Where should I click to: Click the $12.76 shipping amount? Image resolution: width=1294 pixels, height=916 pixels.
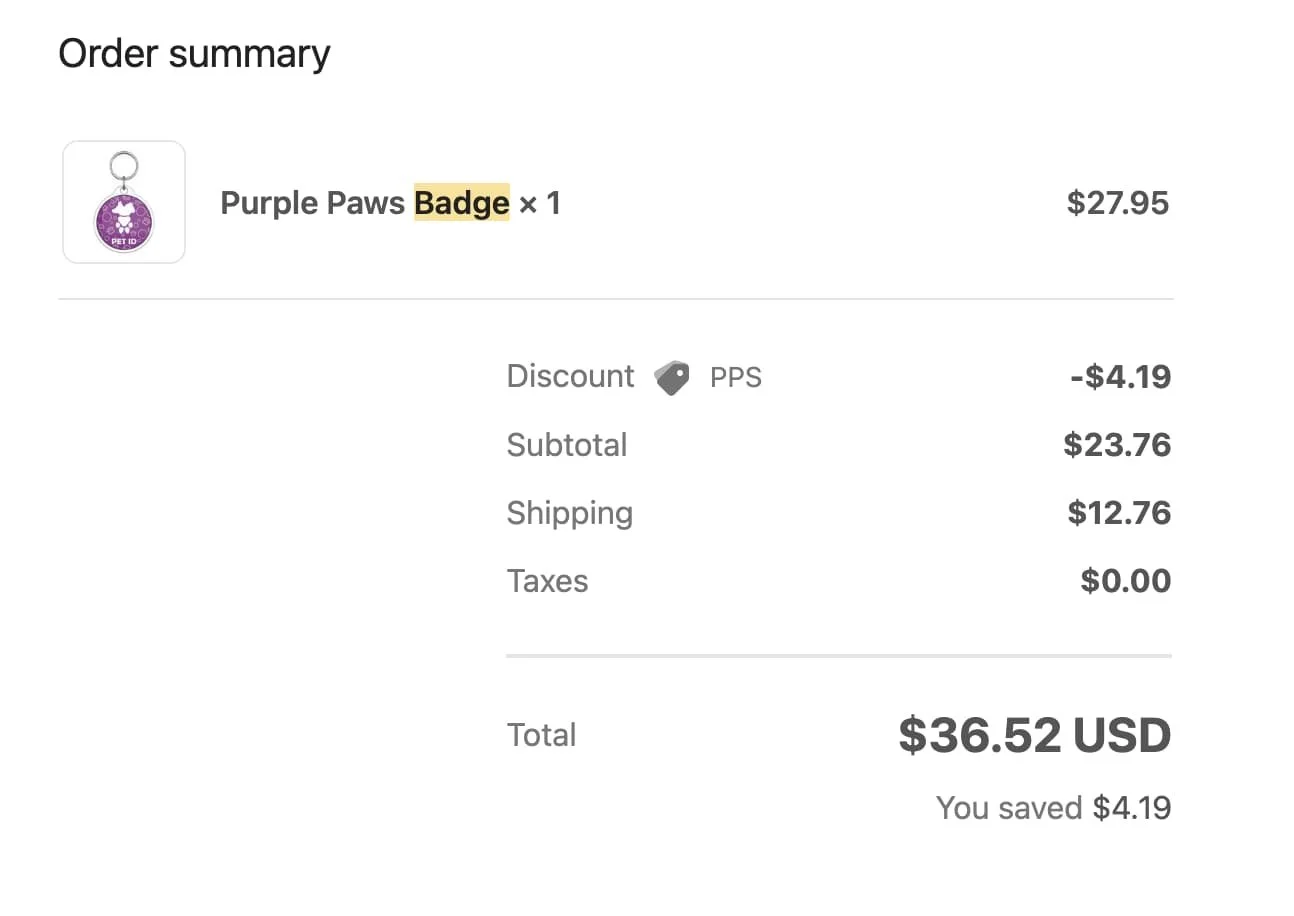[x=1119, y=513]
